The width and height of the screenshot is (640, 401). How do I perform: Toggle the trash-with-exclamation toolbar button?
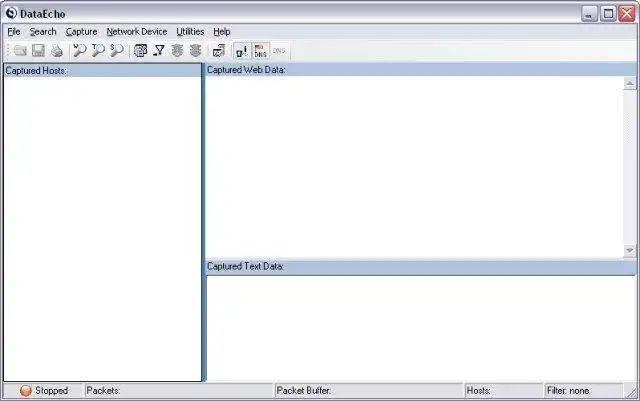coord(242,51)
